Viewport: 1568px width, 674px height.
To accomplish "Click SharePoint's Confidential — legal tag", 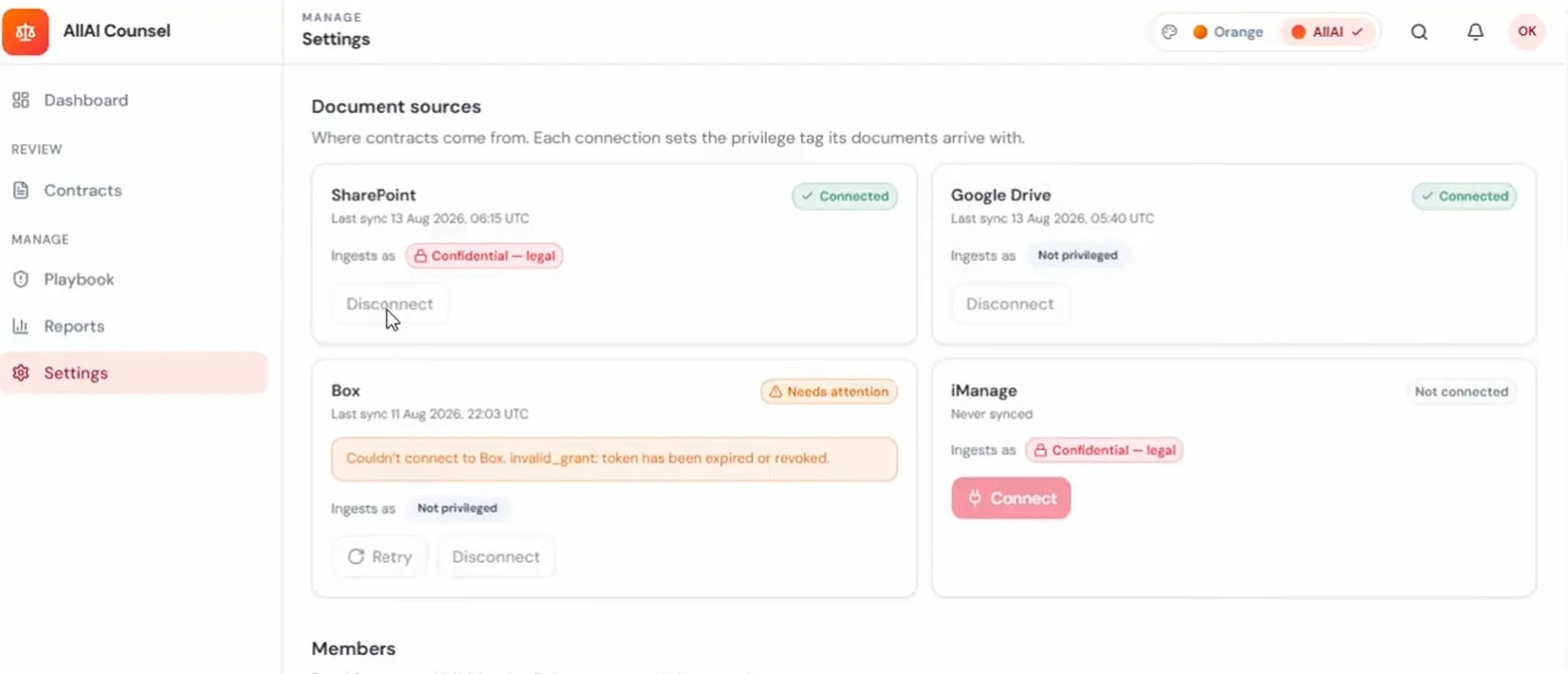I will [485, 255].
